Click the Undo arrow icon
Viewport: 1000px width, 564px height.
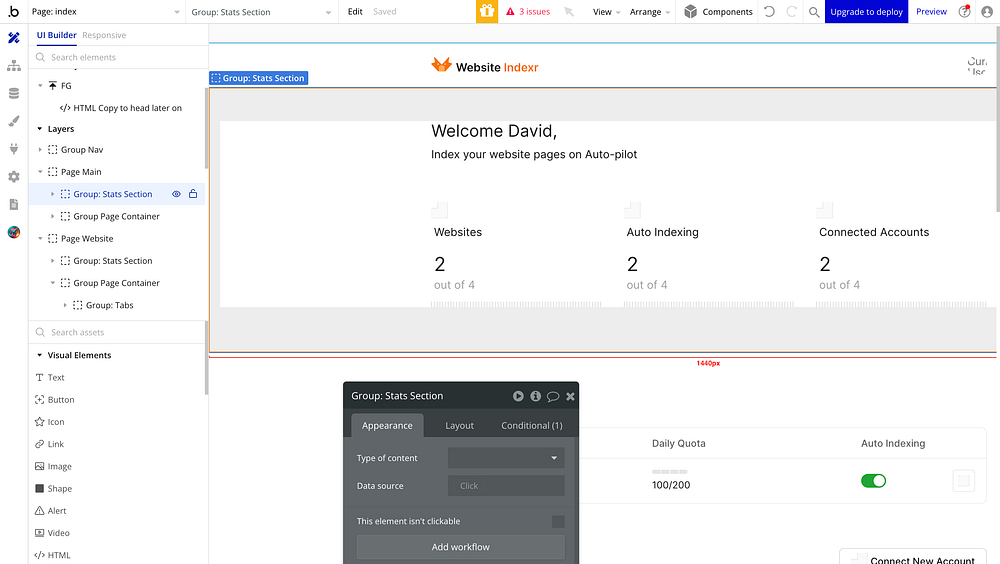coord(769,11)
